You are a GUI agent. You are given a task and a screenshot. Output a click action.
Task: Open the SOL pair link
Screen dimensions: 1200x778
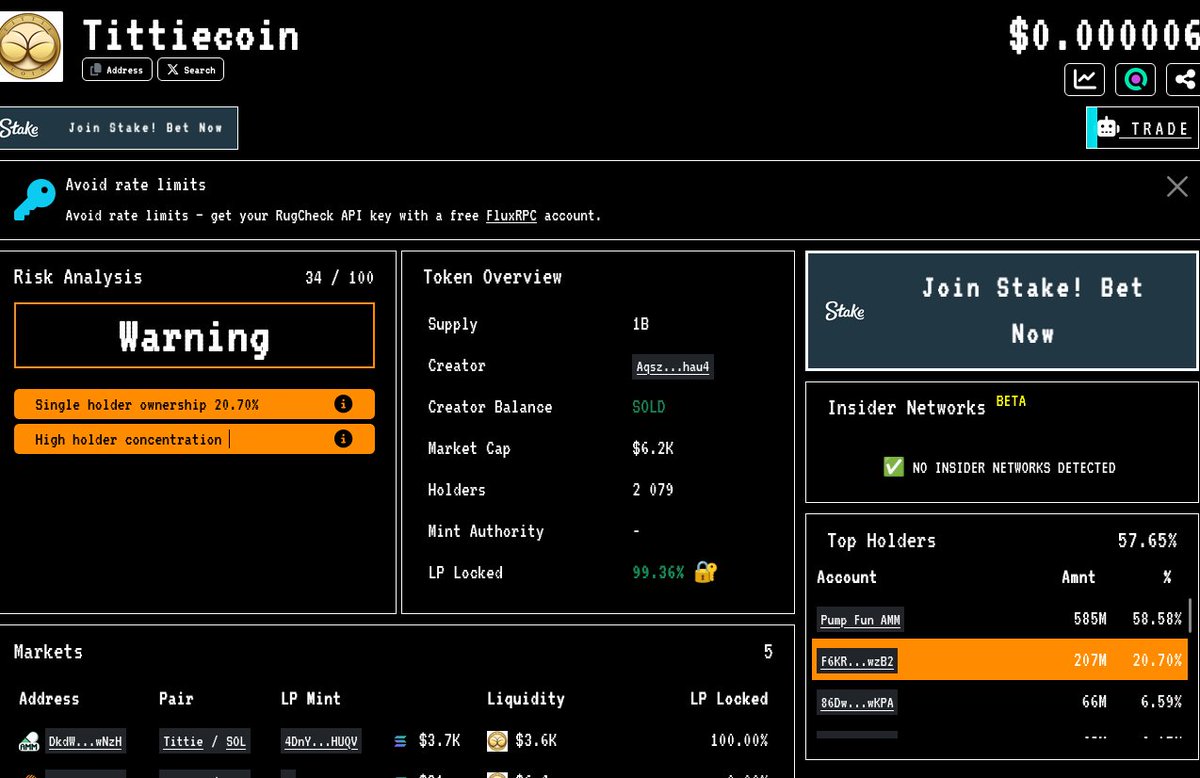(235, 741)
